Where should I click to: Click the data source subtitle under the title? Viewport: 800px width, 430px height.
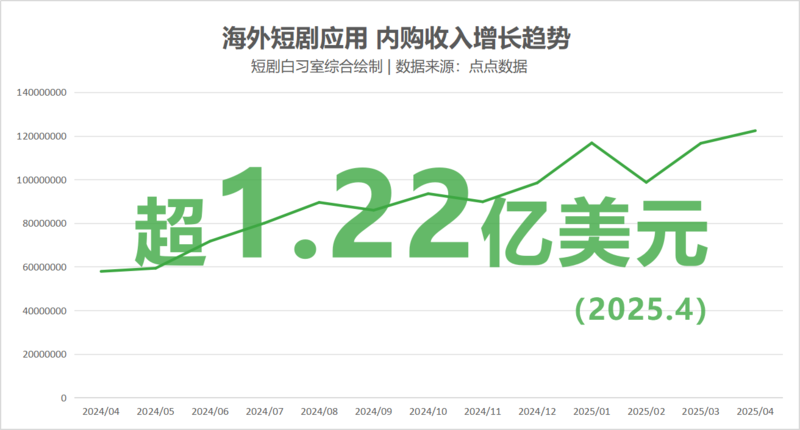(399, 68)
